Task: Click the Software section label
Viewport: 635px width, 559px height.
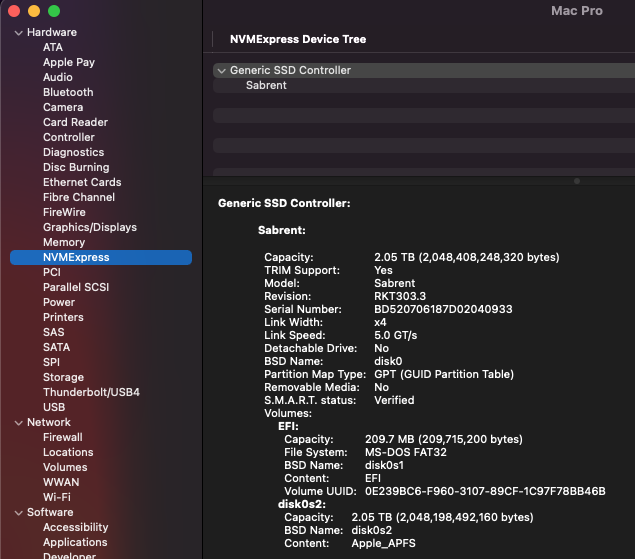Action: pos(50,512)
